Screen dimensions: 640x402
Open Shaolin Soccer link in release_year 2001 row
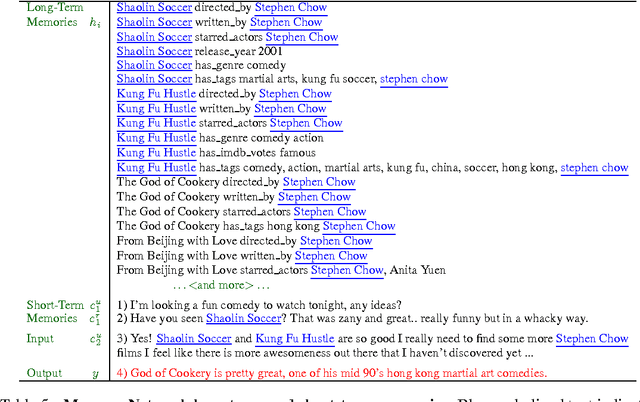(153, 51)
